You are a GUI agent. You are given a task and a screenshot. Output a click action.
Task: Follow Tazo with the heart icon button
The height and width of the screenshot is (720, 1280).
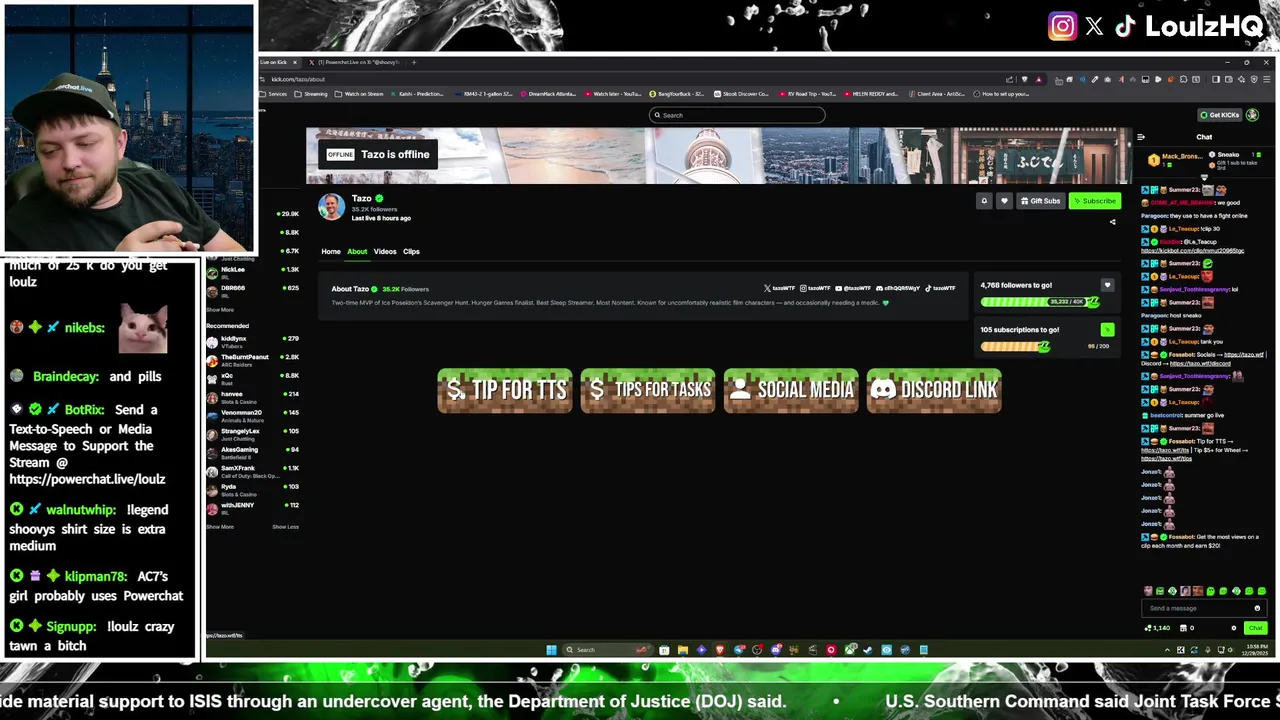(1004, 201)
